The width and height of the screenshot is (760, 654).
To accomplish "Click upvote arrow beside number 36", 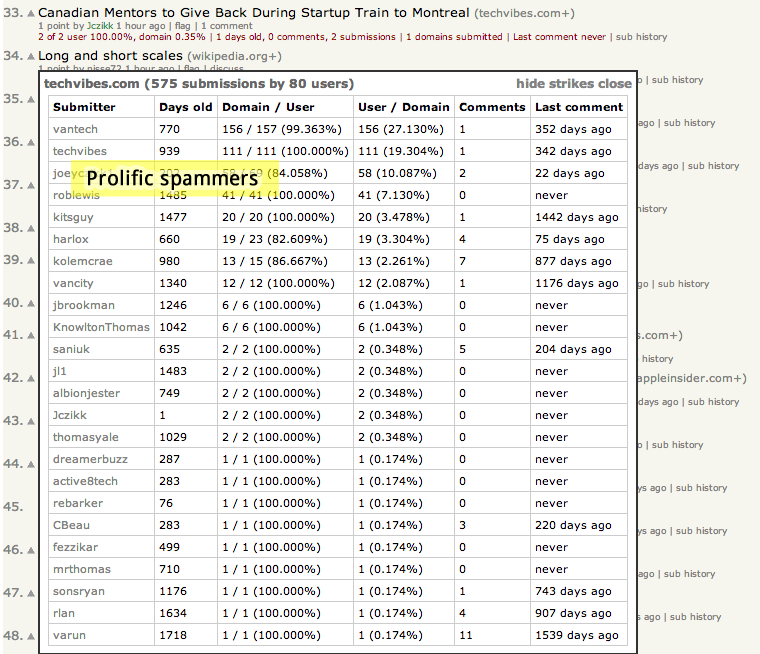I will click(x=31, y=143).
